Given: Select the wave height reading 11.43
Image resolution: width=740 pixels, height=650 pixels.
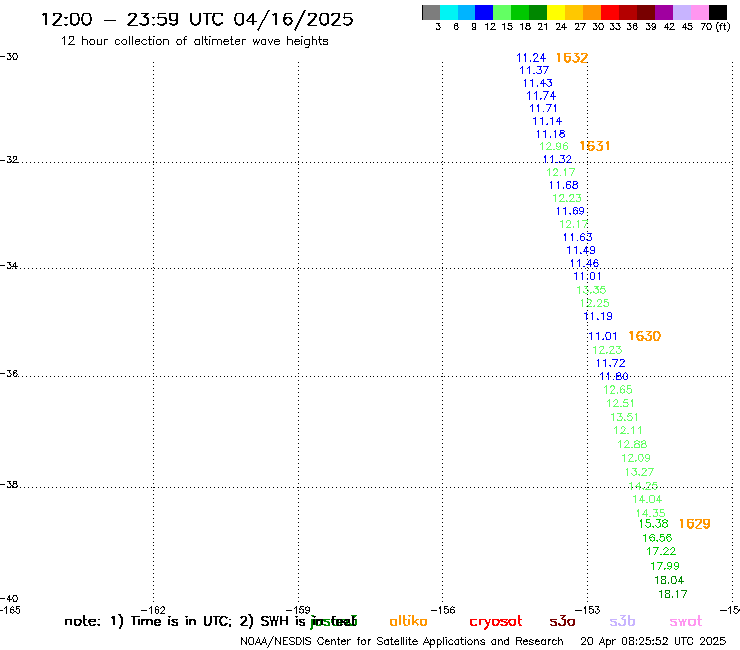Looking at the screenshot, I should tap(538, 83).
